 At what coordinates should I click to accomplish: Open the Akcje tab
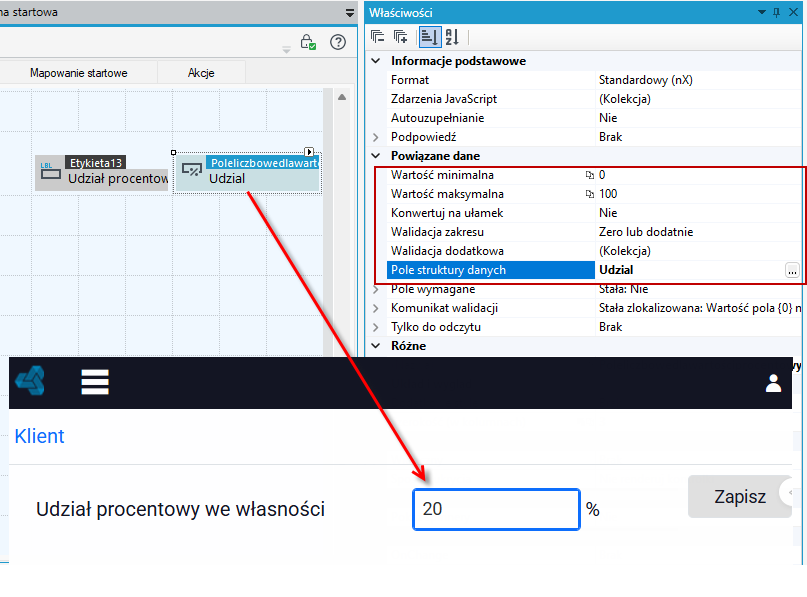pos(201,73)
